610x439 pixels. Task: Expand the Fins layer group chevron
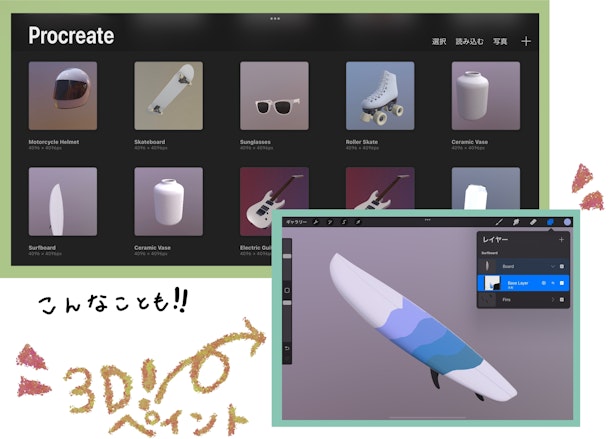tap(551, 299)
